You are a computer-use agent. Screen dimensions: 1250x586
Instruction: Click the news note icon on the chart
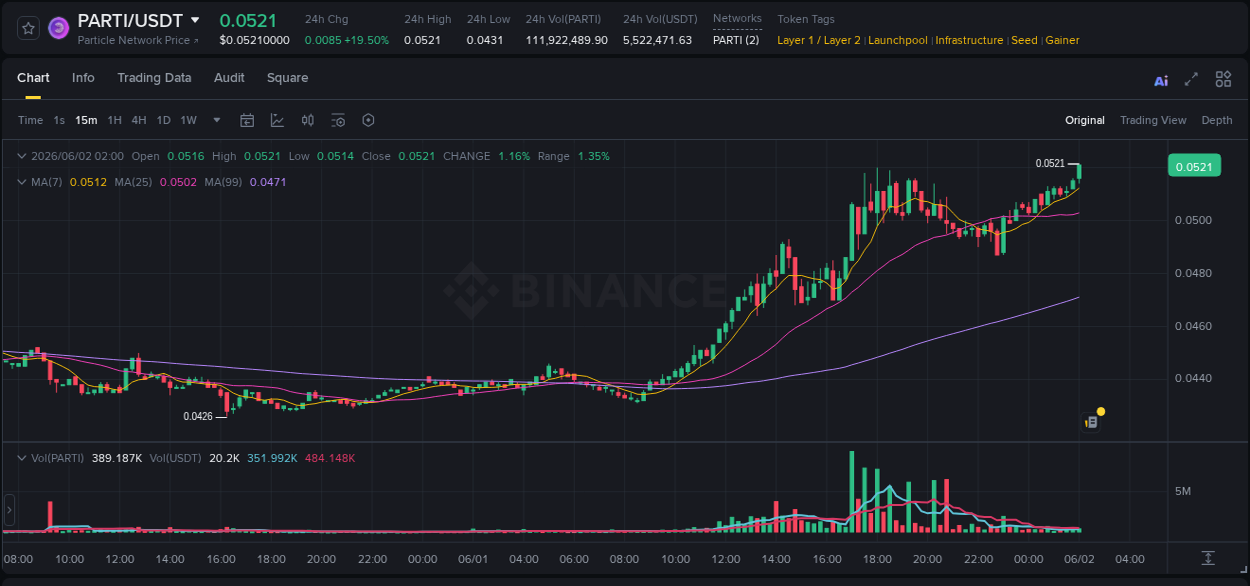1092,422
